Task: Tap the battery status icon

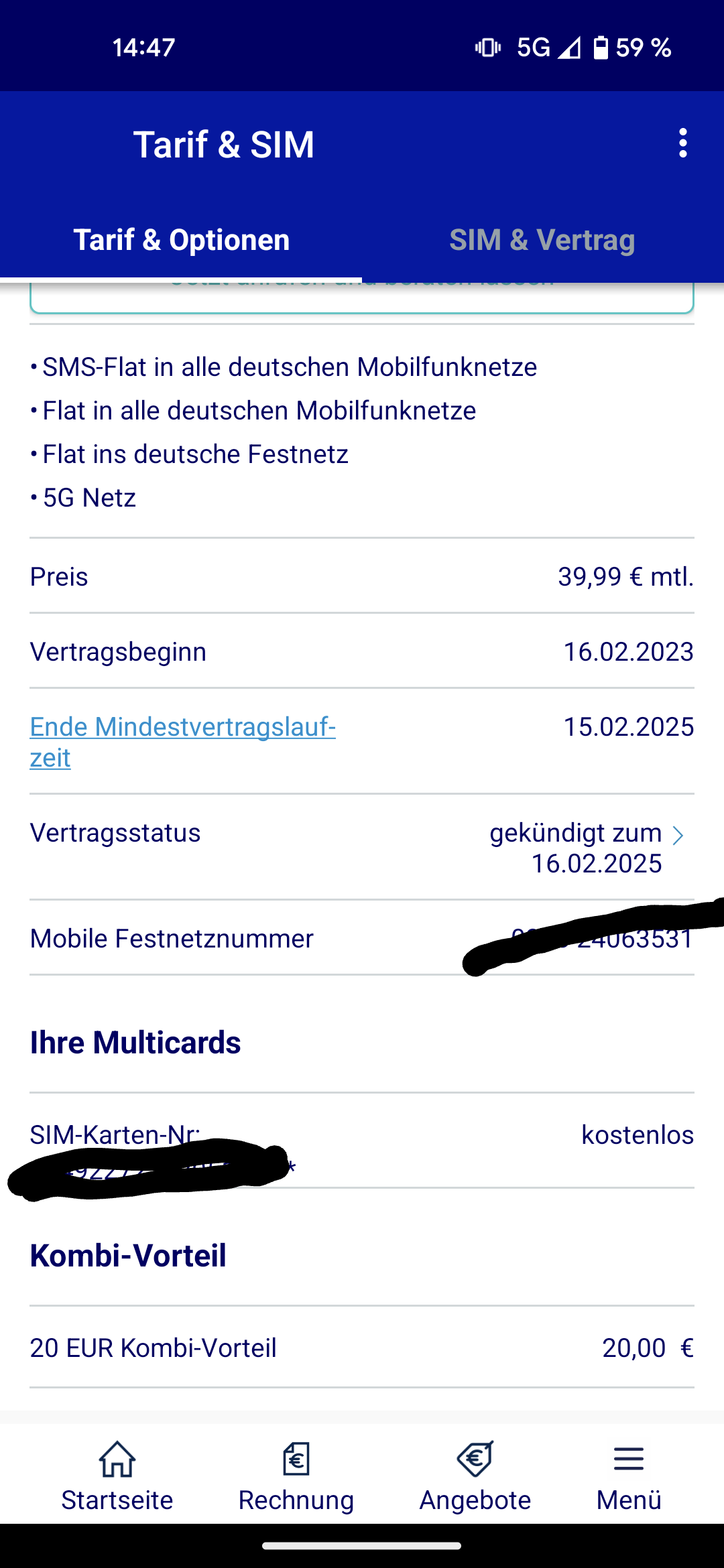Action: tap(601, 48)
